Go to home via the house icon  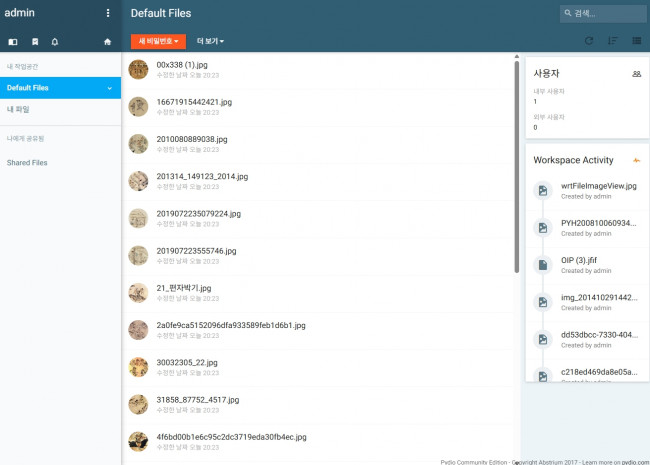point(107,42)
